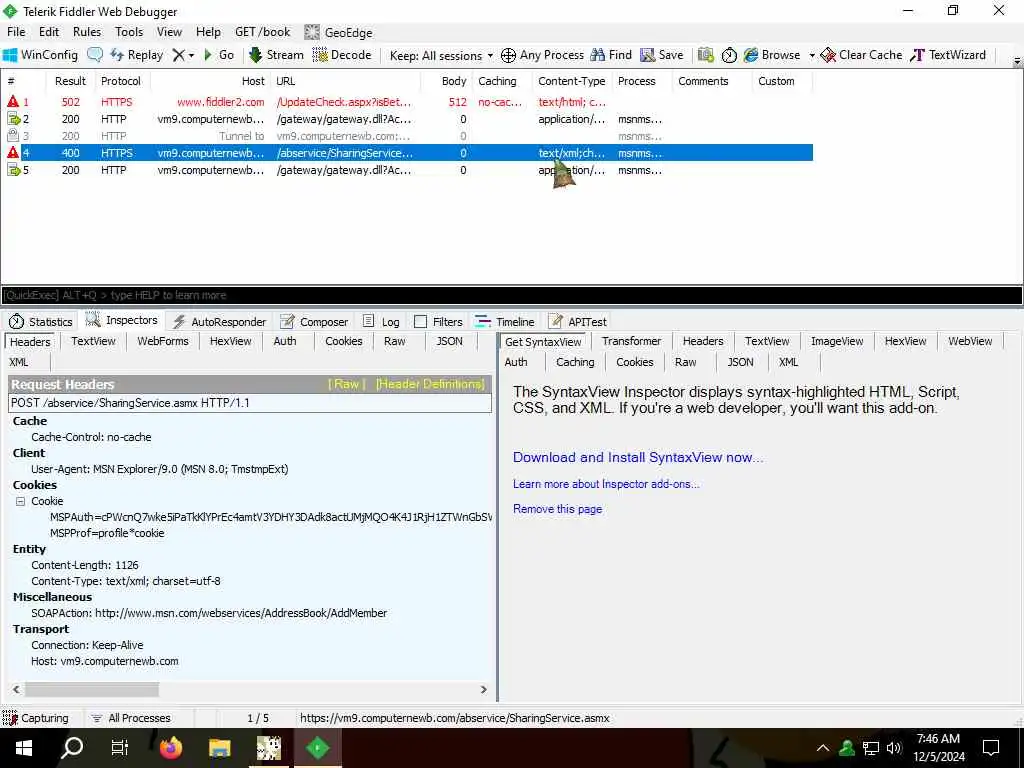The width and height of the screenshot is (1024, 768).
Task: Click Download and Install SyntaxView now
Action: [638, 457]
